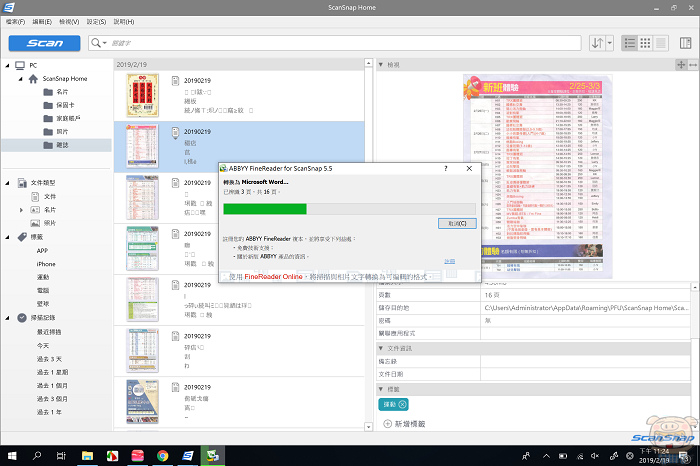Click the blue Scan button
The height and width of the screenshot is (466, 700).
45,43
